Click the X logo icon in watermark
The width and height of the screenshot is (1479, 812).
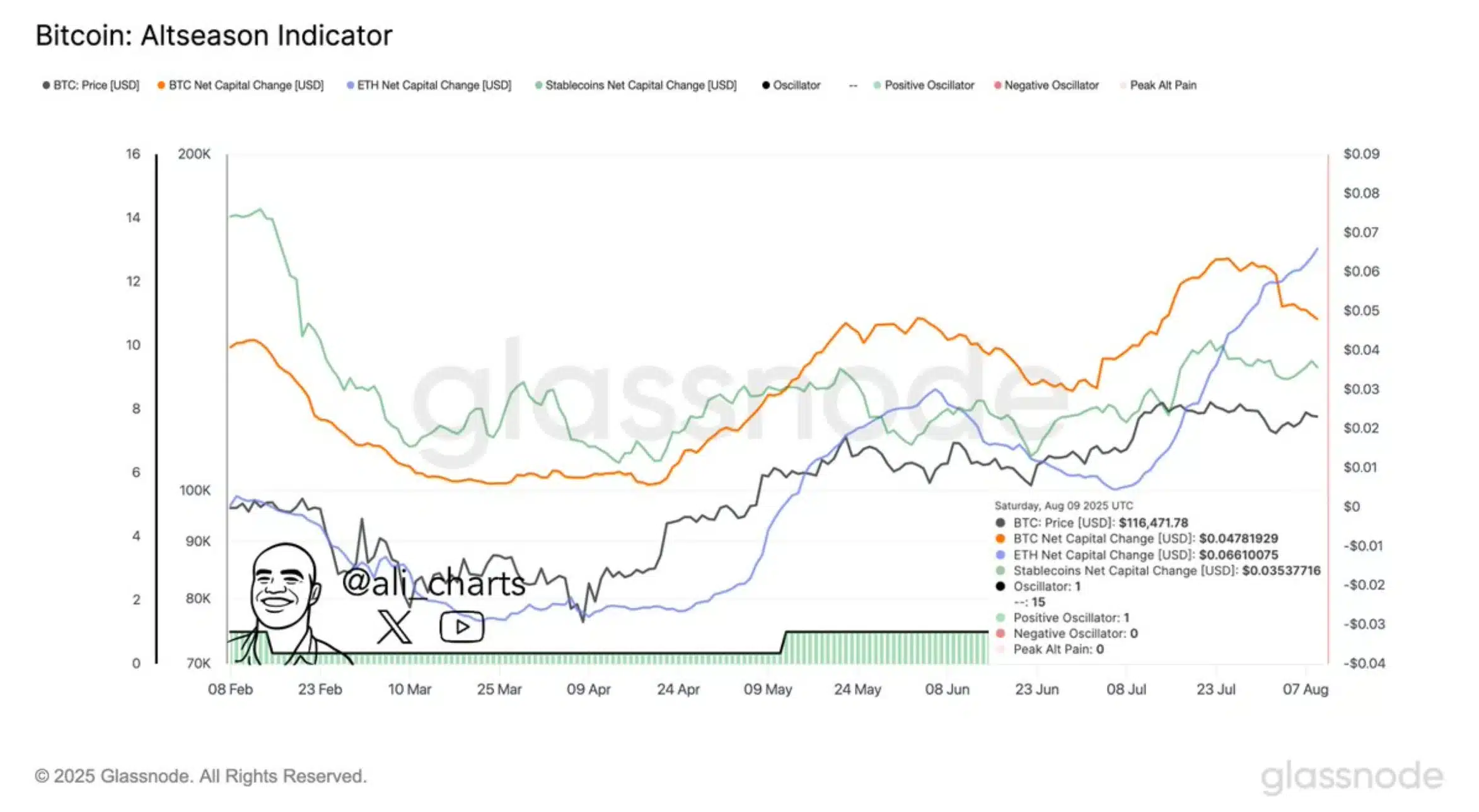click(394, 627)
